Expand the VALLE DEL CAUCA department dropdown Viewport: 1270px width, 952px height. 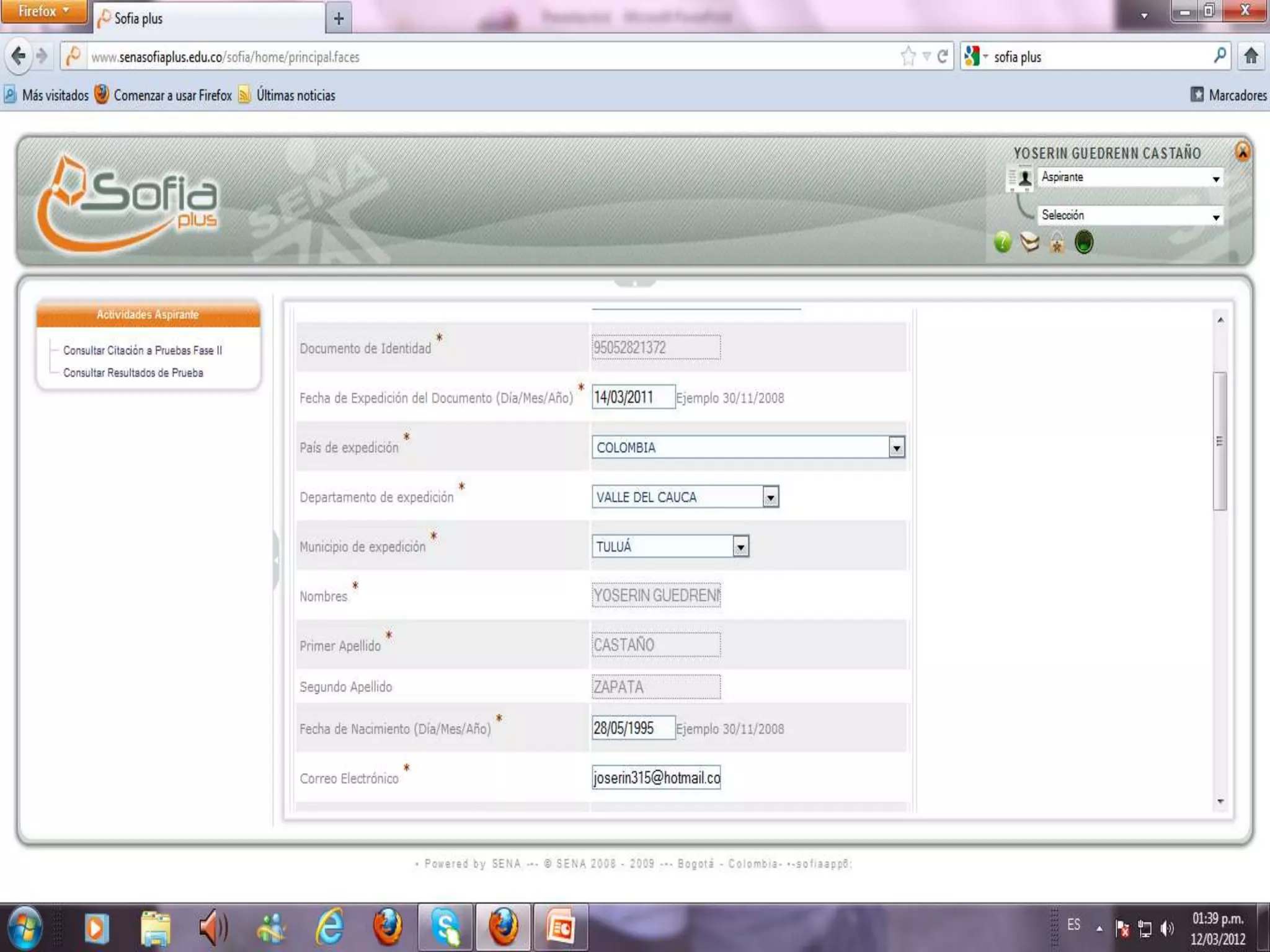coord(770,497)
